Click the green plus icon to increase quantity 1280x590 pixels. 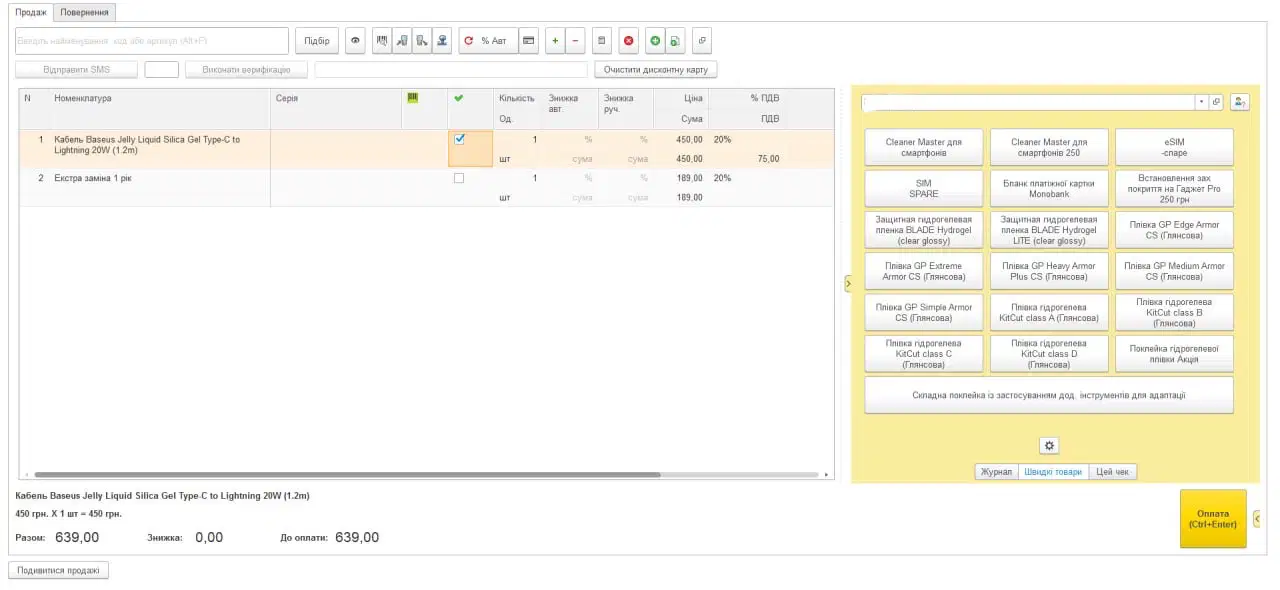coord(555,41)
